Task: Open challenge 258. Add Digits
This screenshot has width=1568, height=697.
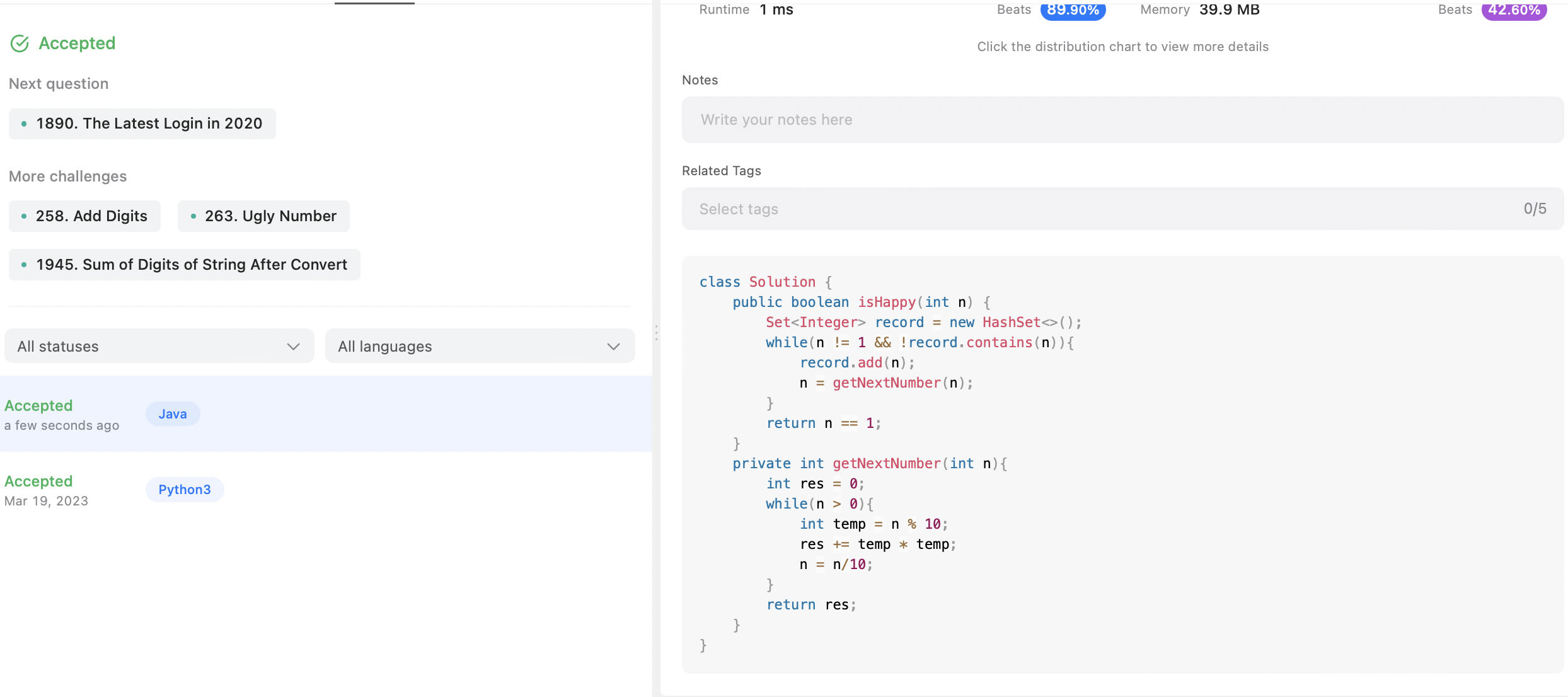Action: tap(85, 216)
